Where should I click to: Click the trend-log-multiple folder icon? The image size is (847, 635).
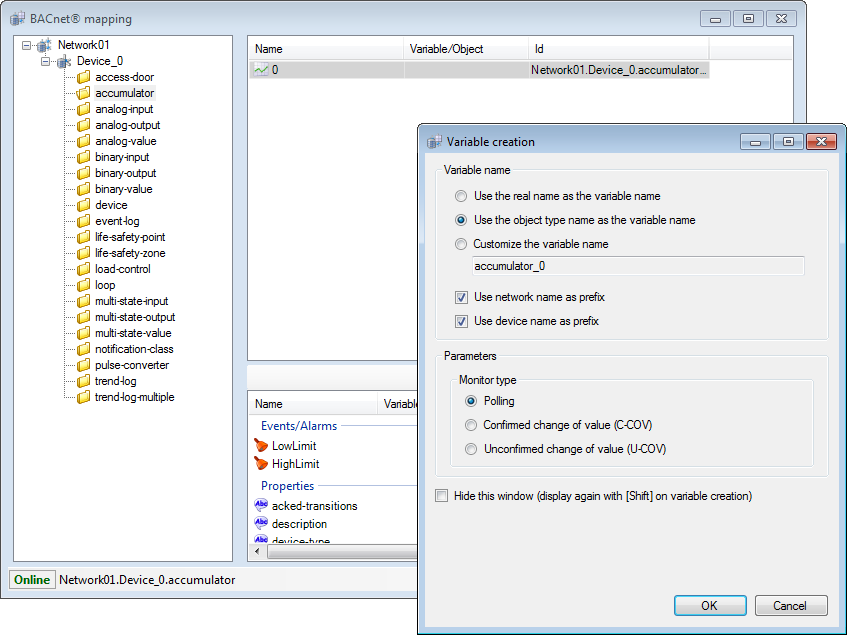click(83, 397)
